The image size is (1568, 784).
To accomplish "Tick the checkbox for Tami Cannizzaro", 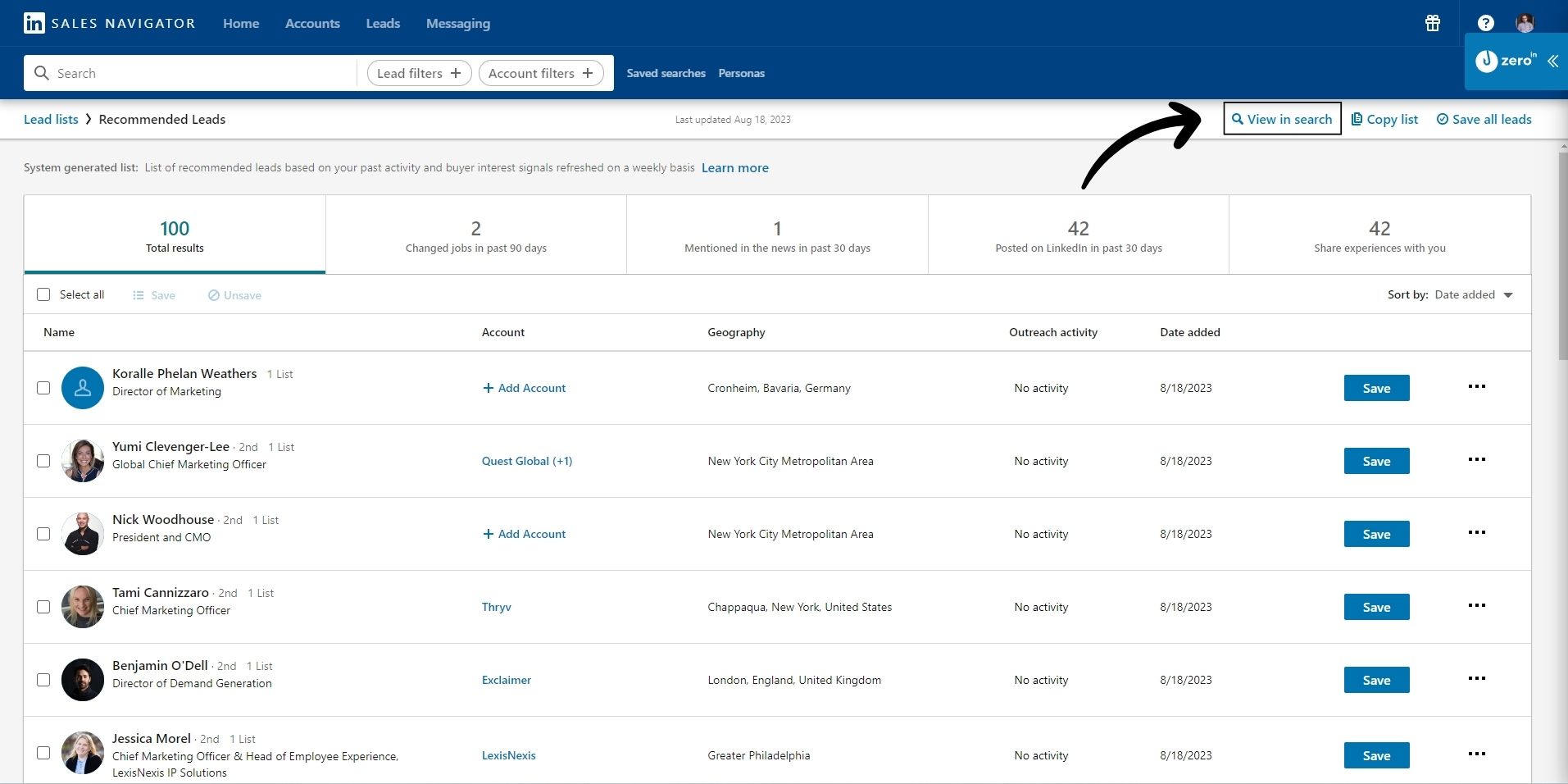I will (43, 607).
